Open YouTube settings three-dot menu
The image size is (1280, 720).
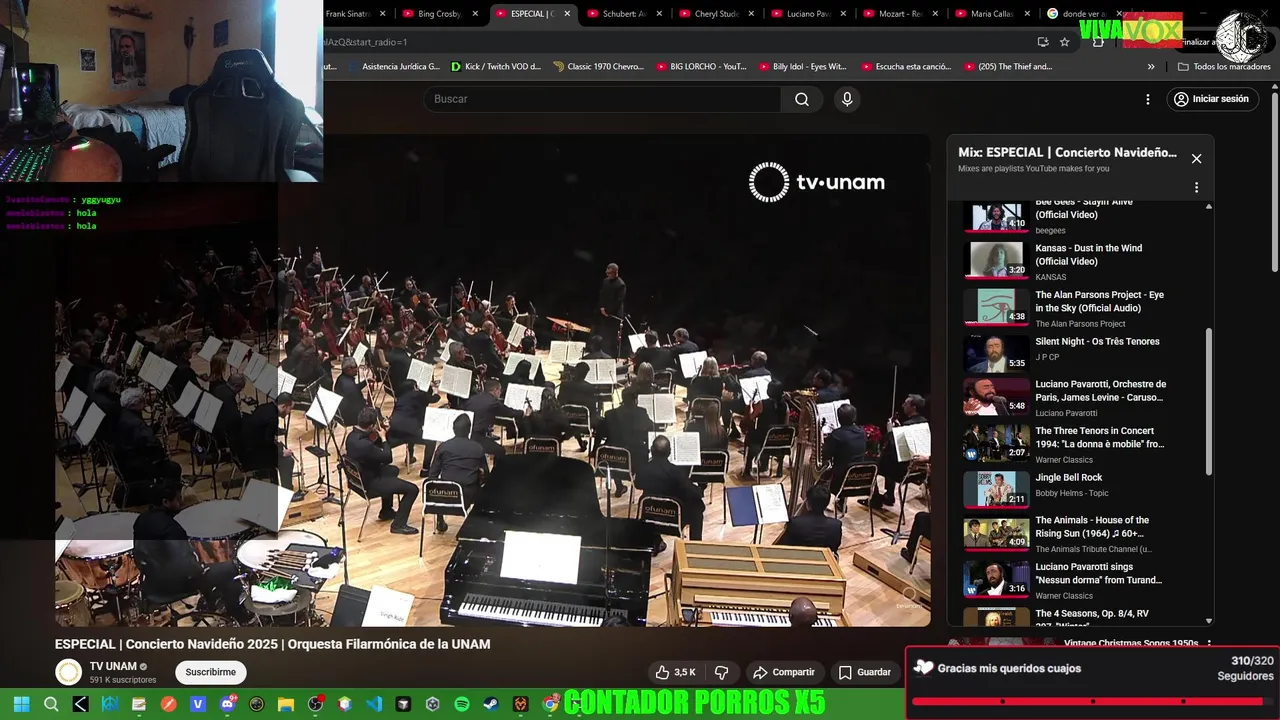[1148, 99]
